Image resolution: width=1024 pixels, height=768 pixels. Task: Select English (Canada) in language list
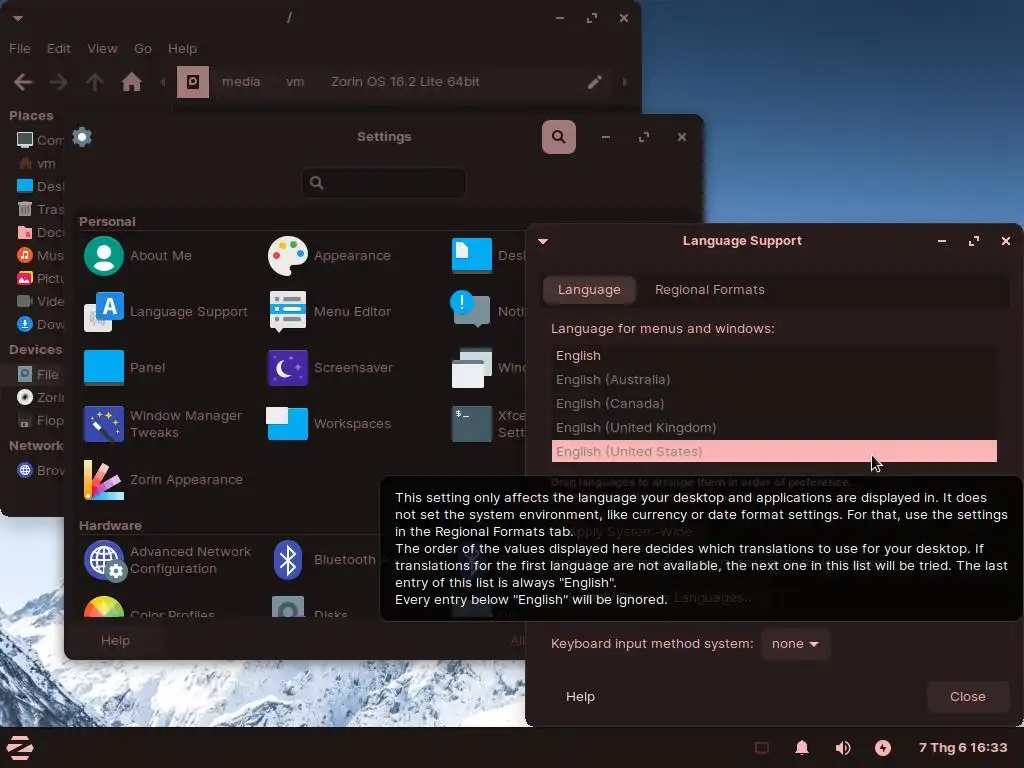(774, 404)
